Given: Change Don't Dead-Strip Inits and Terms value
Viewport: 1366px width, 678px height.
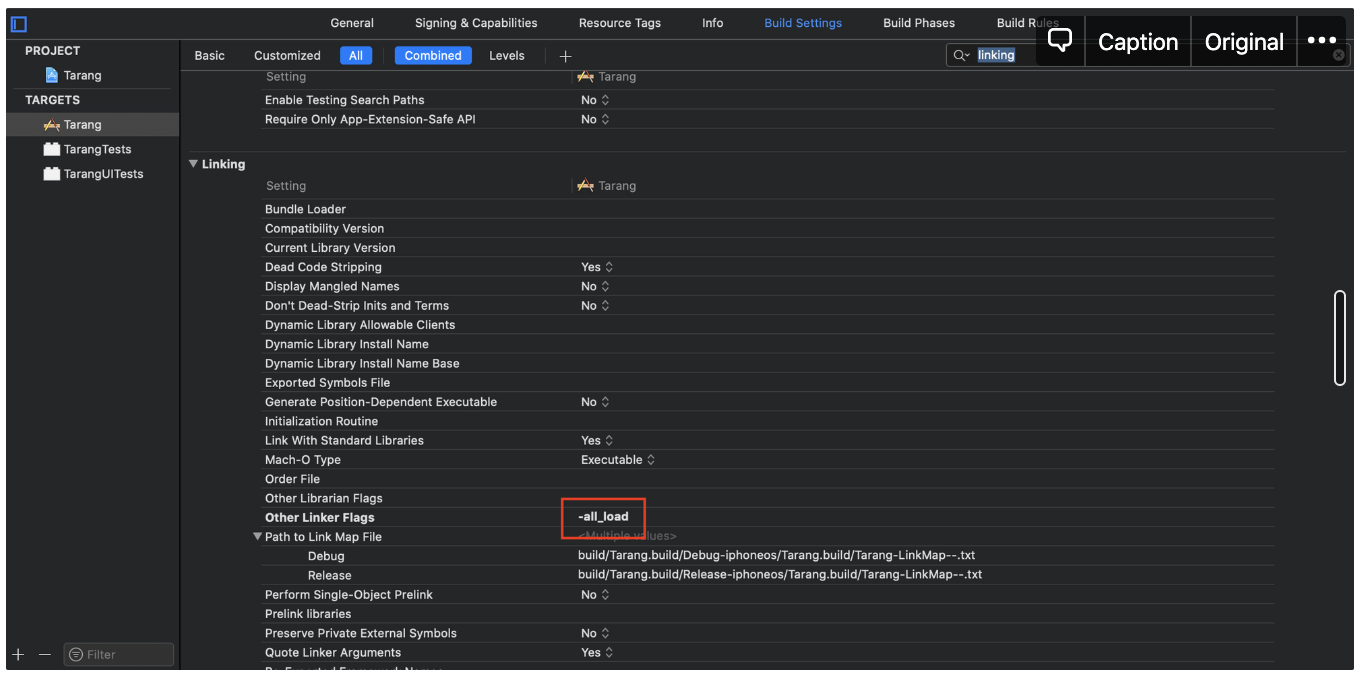Looking at the screenshot, I should pos(595,306).
